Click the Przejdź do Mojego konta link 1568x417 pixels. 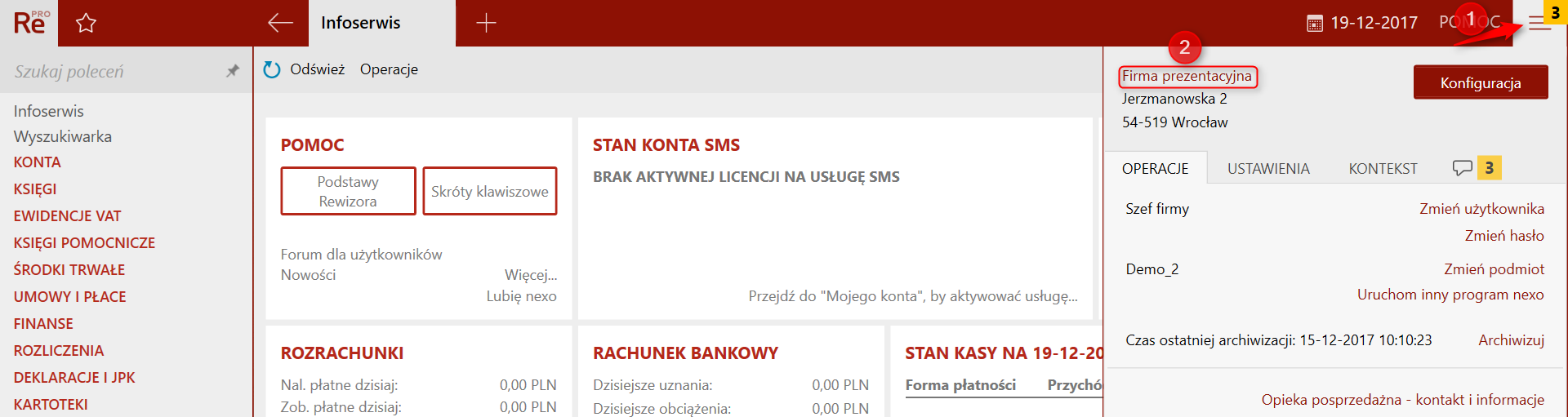click(913, 296)
